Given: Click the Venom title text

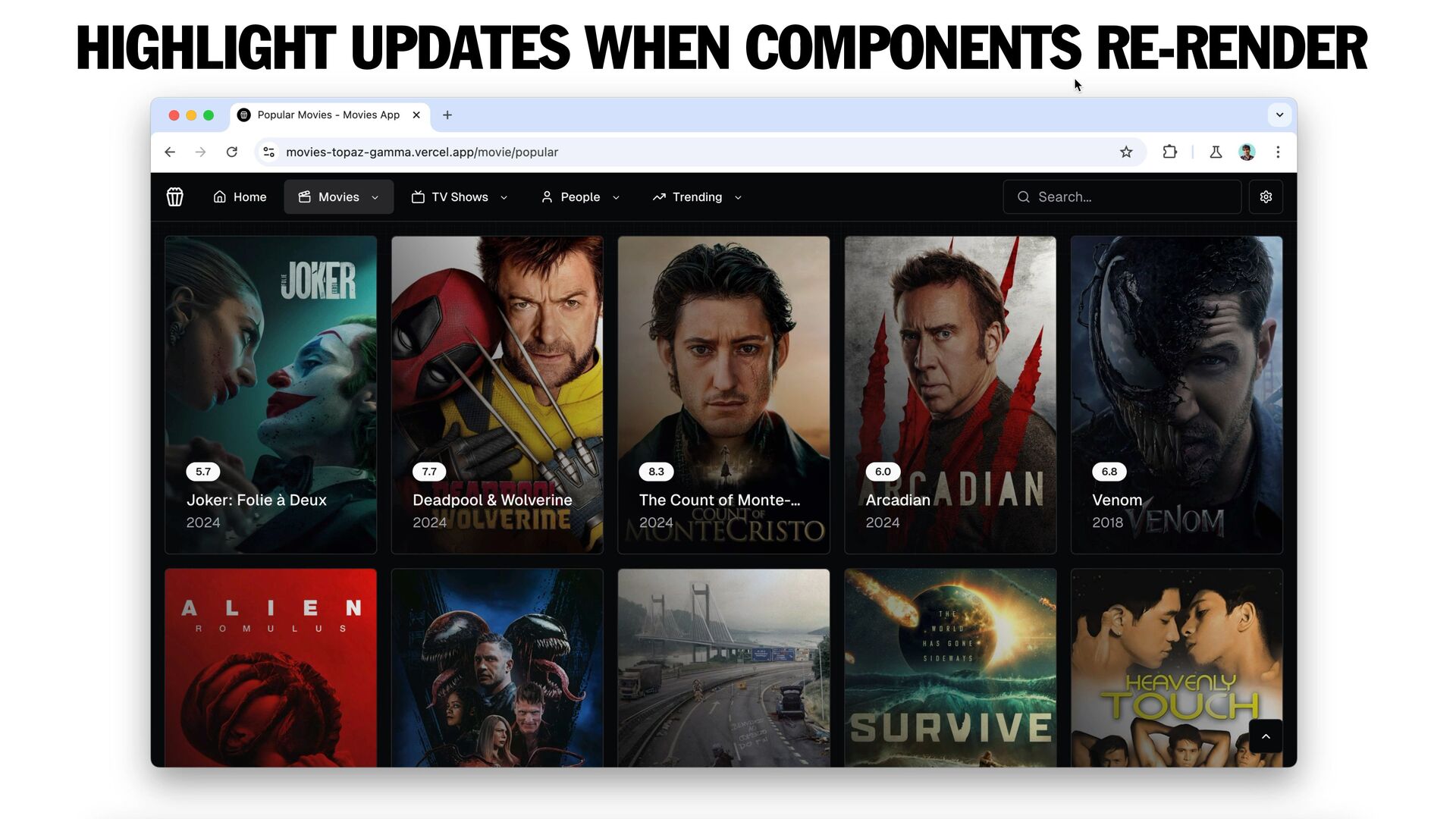Looking at the screenshot, I should pos(1117,500).
